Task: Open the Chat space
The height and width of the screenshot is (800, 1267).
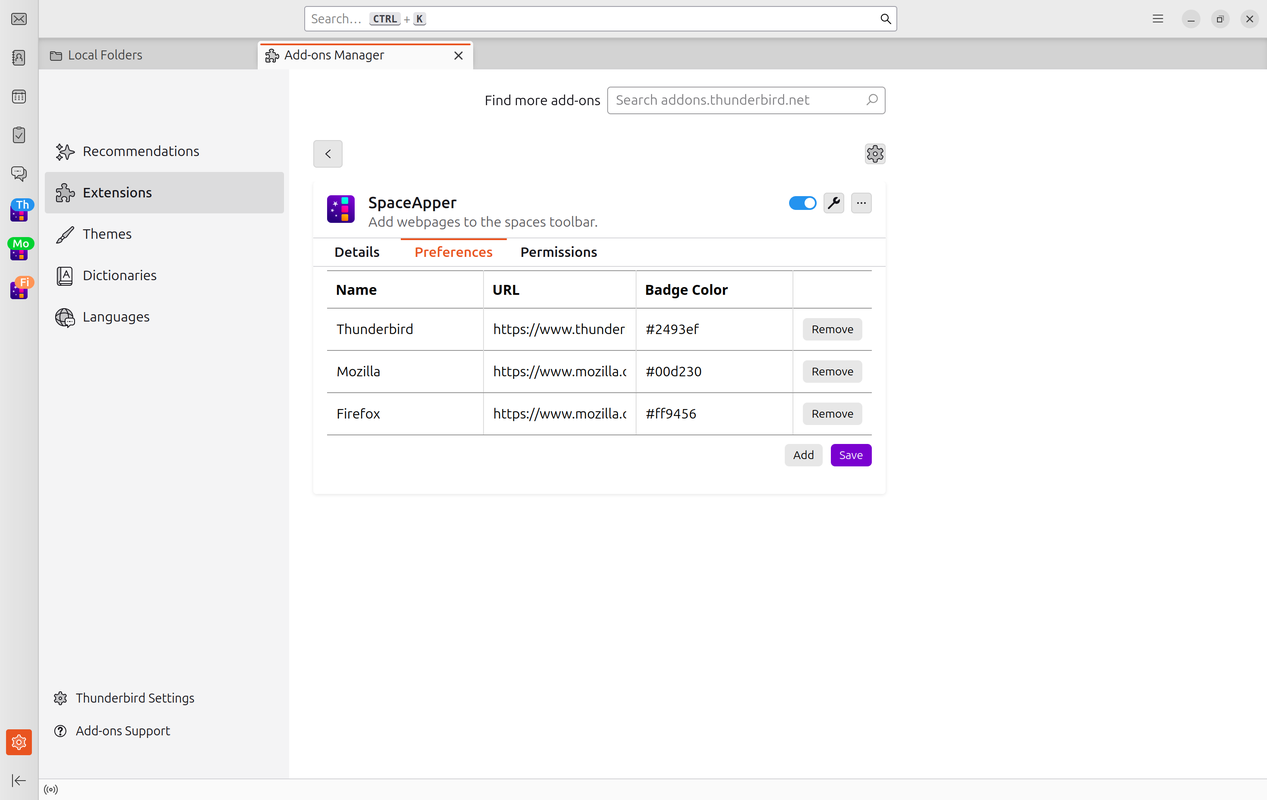Action: (19, 174)
